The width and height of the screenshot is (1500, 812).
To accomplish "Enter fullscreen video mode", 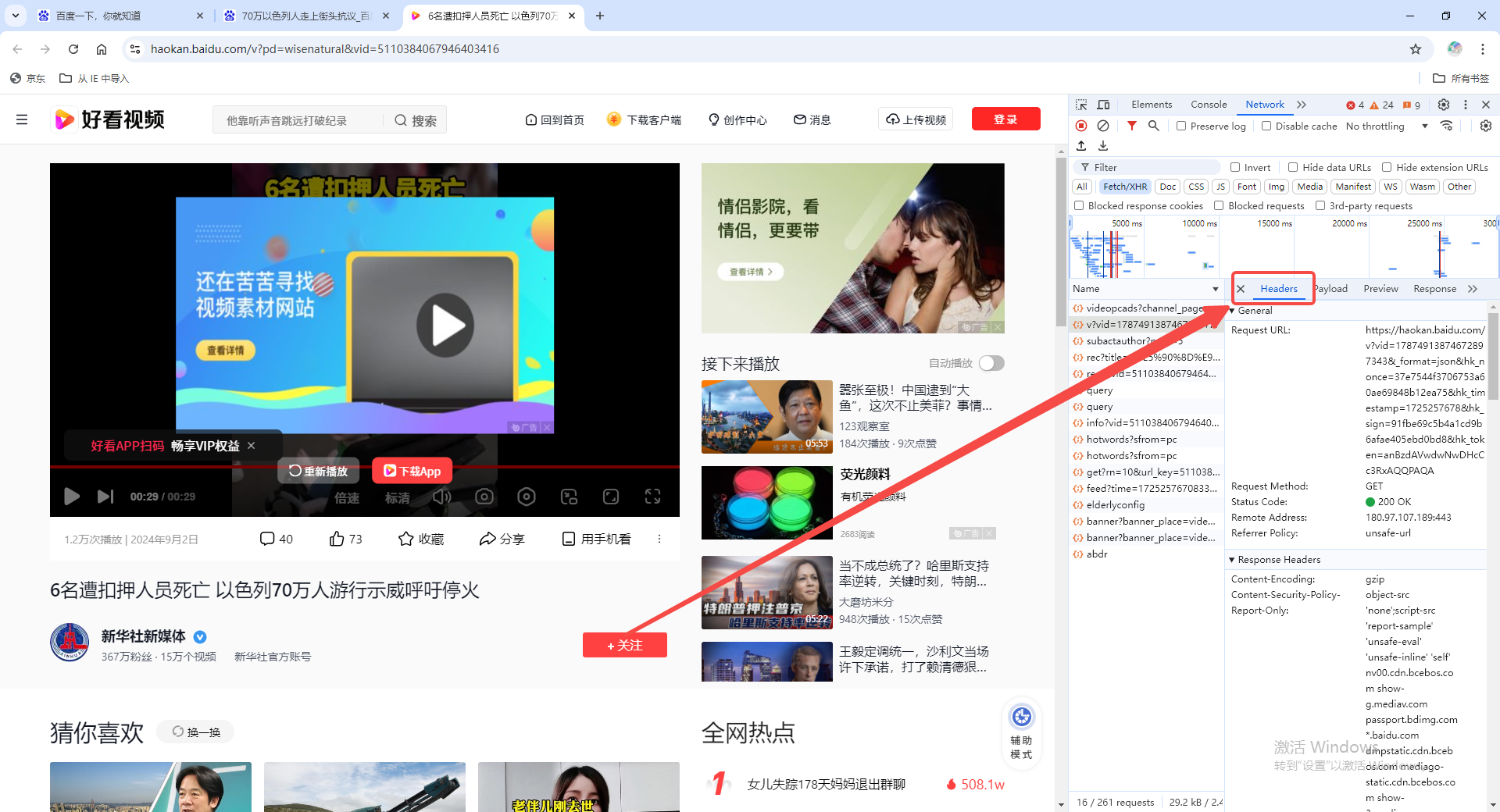I will click(652, 497).
